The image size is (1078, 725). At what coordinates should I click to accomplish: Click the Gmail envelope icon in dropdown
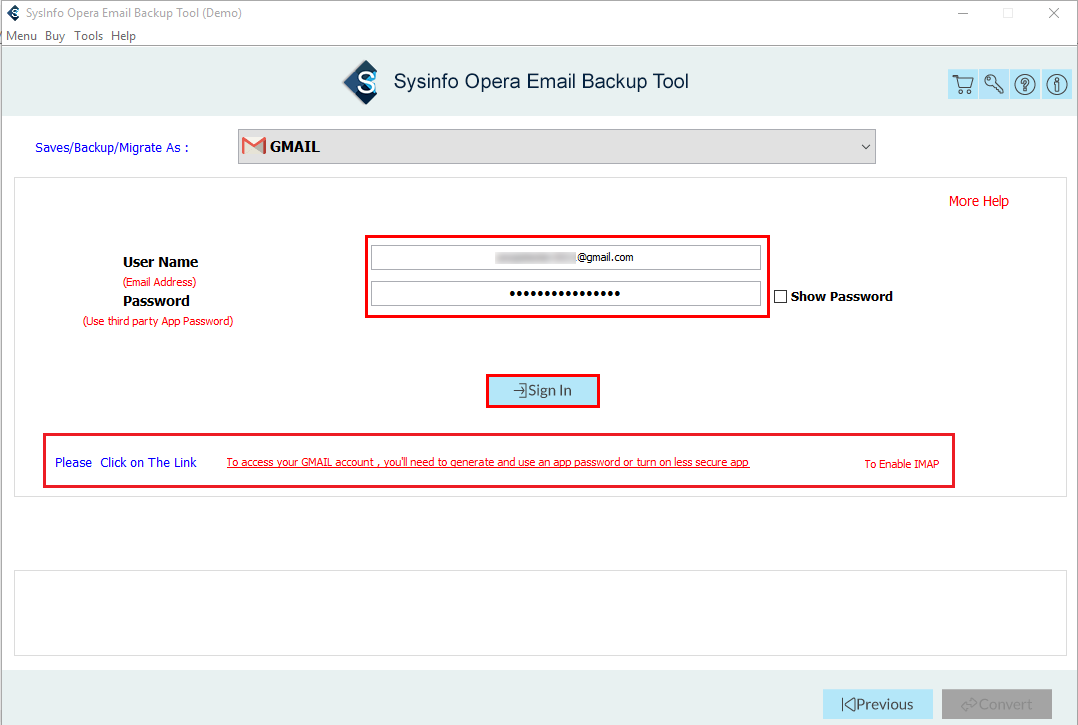254,146
